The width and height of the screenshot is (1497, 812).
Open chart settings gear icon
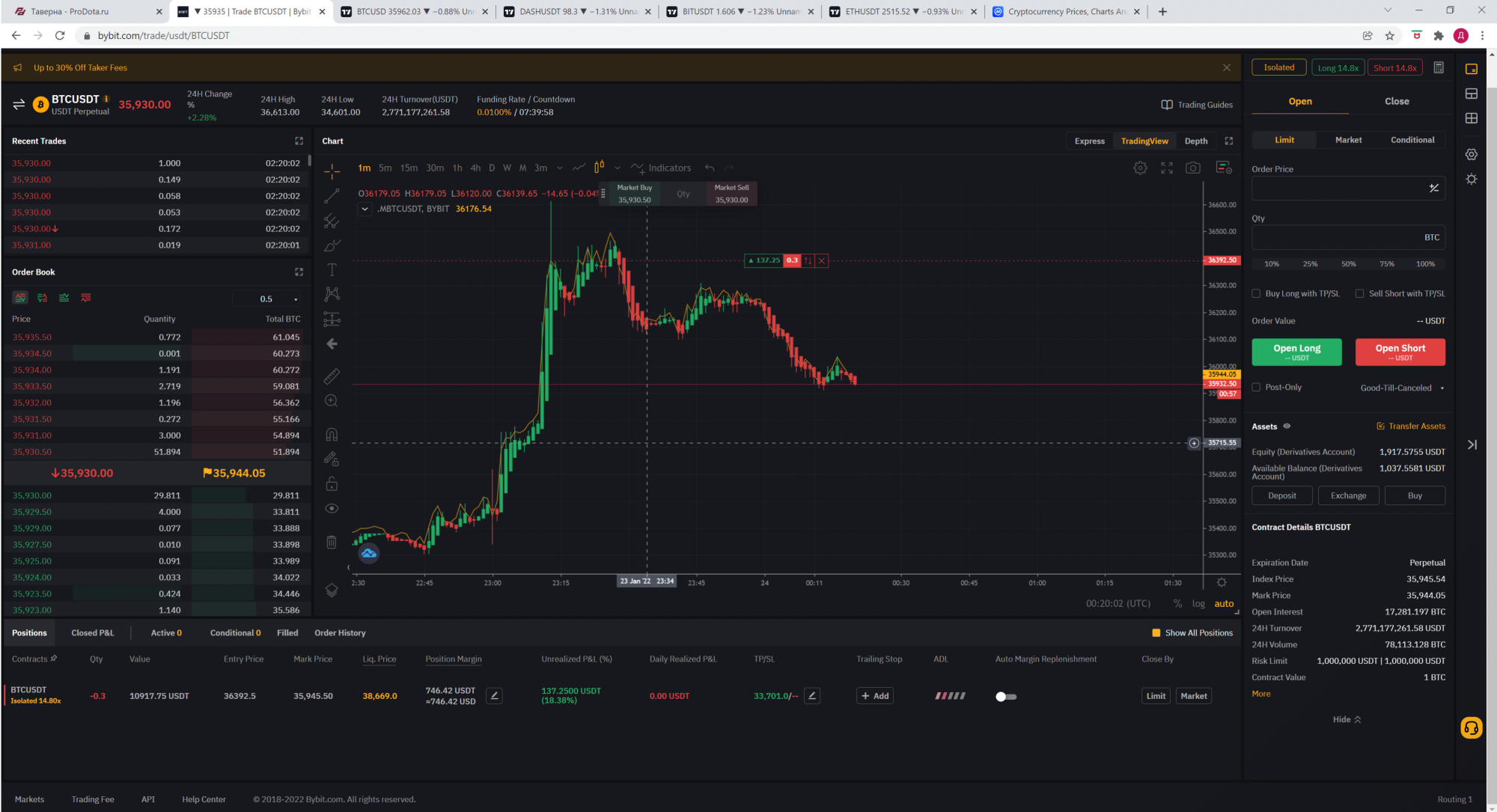pos(1140,168)
